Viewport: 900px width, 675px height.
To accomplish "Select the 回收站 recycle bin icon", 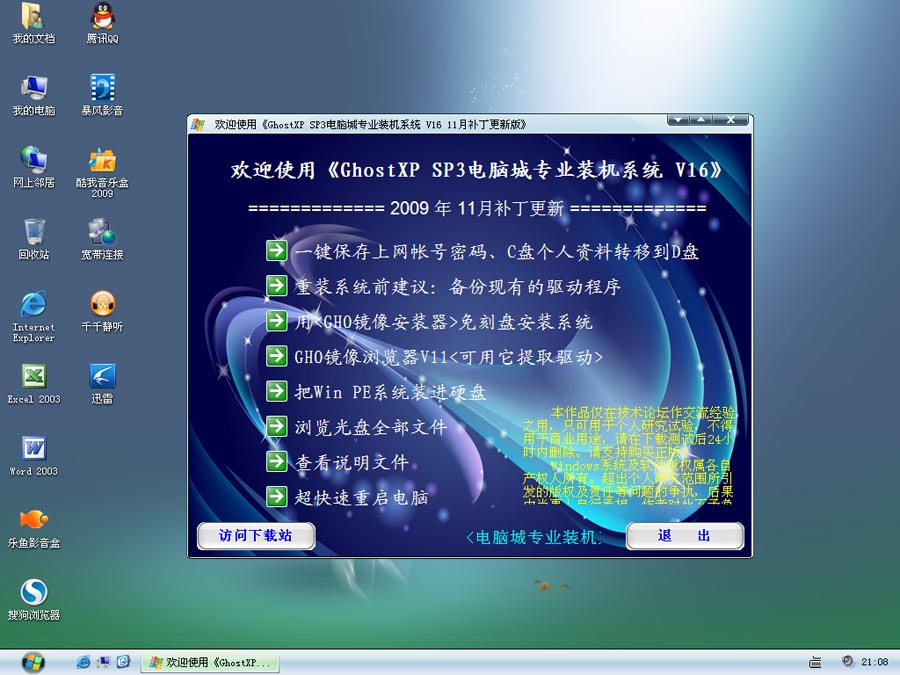I will (x=33, y=239).
